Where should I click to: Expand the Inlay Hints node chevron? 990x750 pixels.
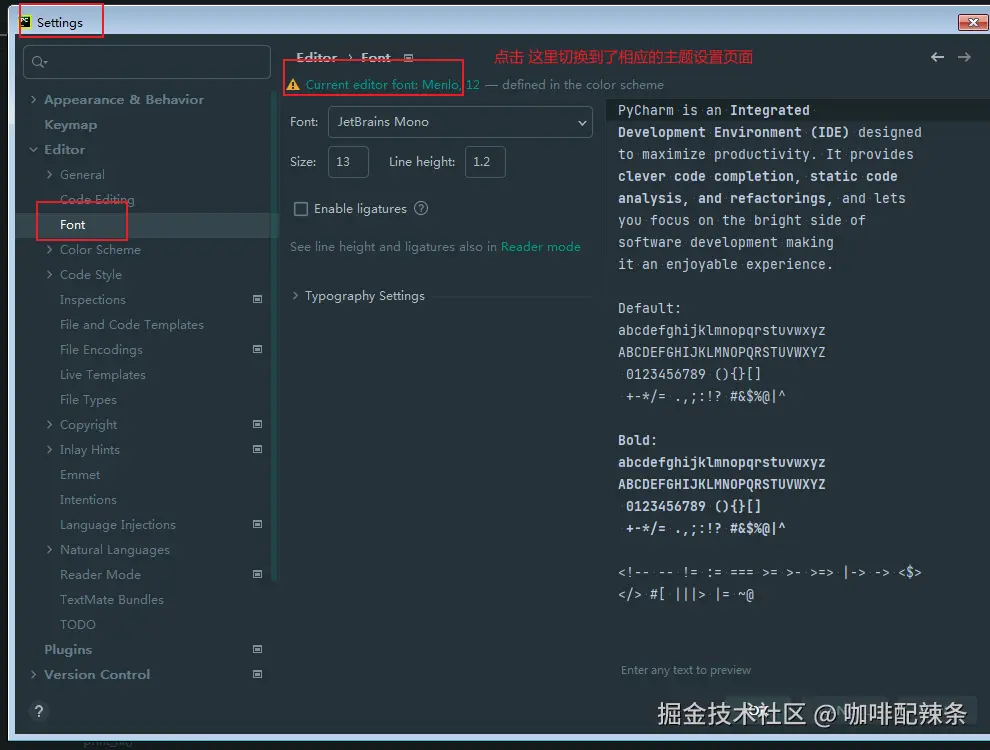point(49,449)
